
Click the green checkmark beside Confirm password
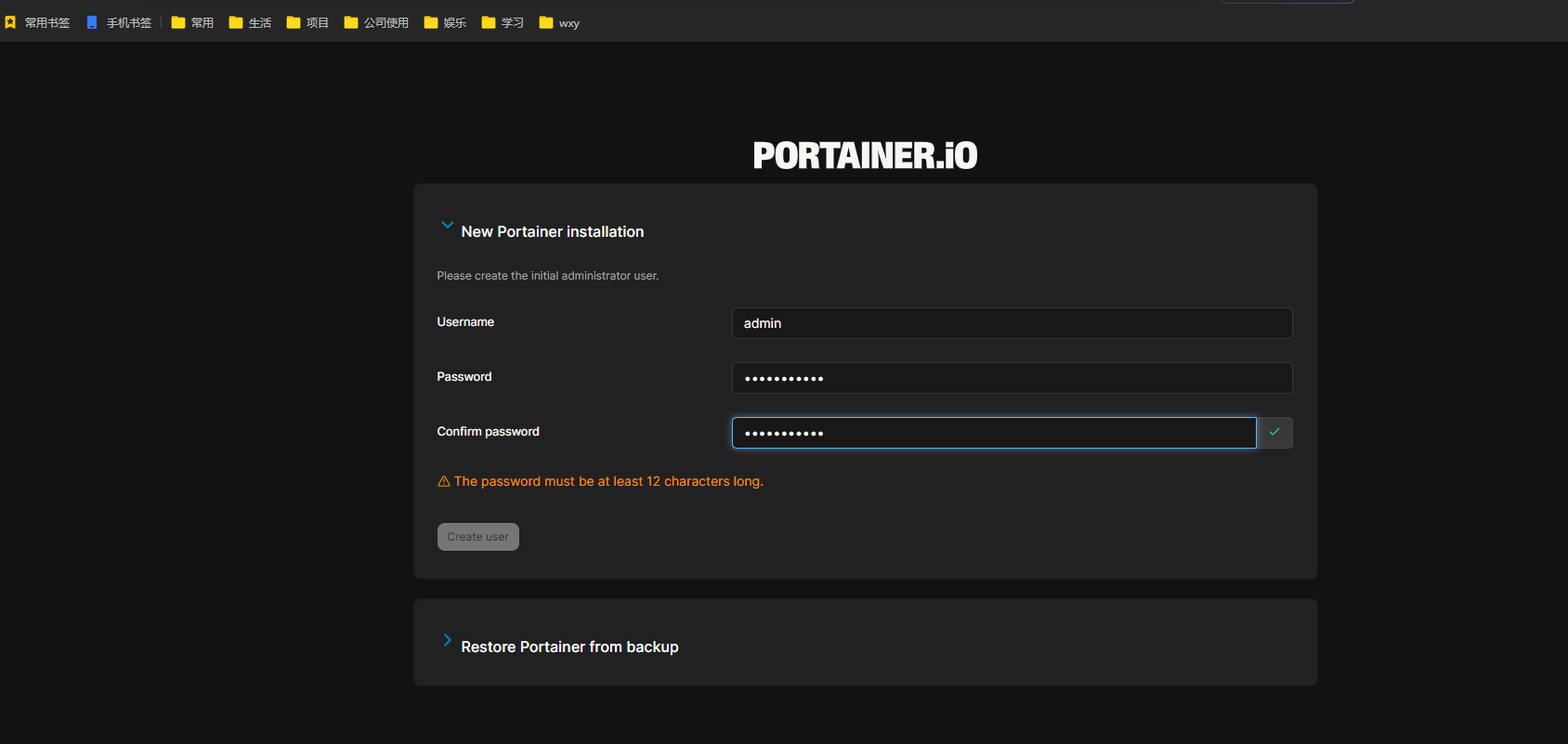[x=1274, y=432]
